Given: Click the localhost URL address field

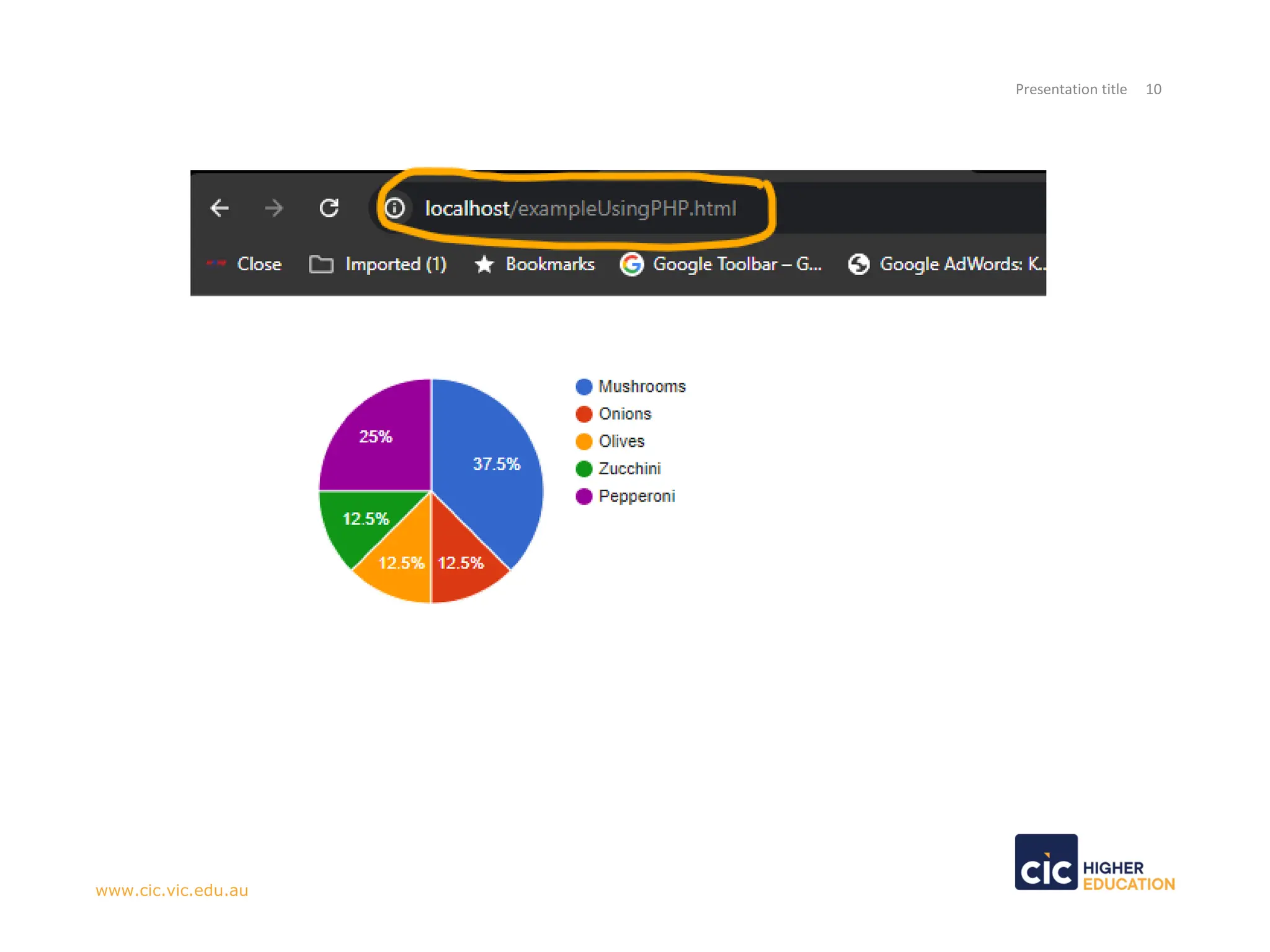Looking at the screenshot, I should 580,208.
